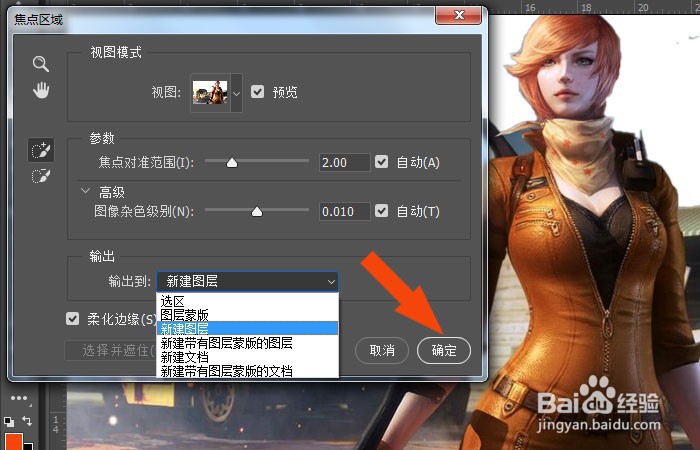
Task: Click the 图像杂色级别 slider handle
Action: (x=257, y=211)
